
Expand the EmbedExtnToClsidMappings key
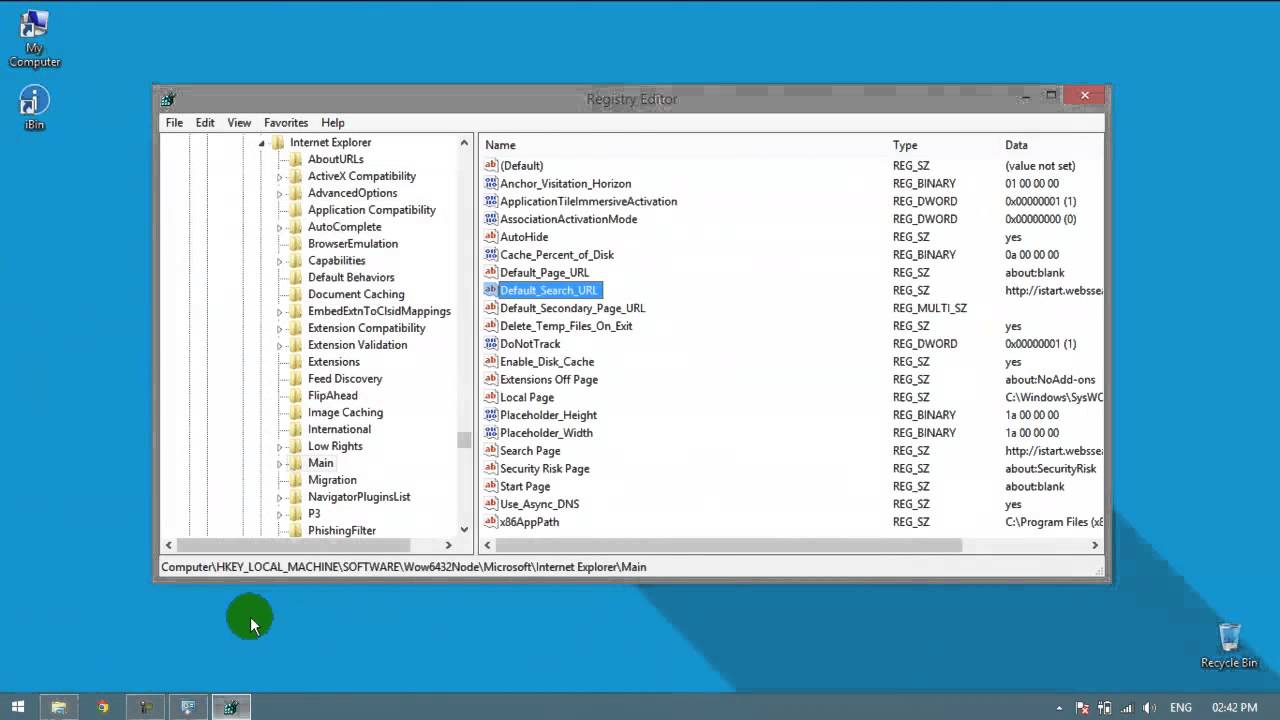pyautogui.click(x=280, y=312)
